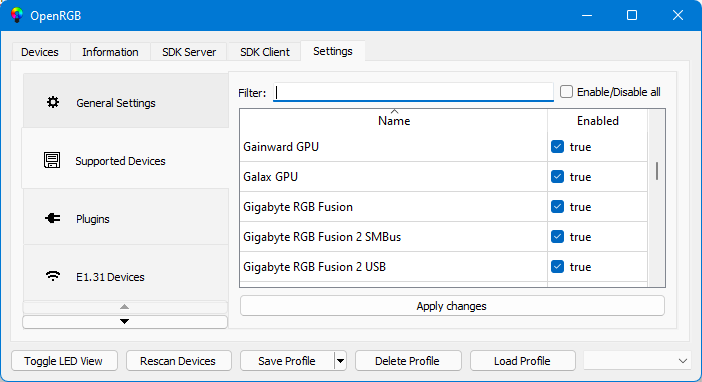The height and width of the screenshot is (382, 702).
Task: Switch to the SDK Server tab
Action: (189, 52)
